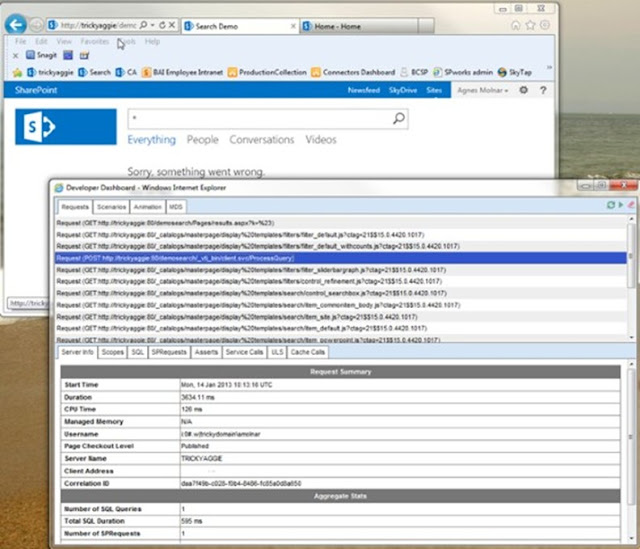
Task: Open a new blank browser tab
Action: pyautogui.click(x=426, y=26)
